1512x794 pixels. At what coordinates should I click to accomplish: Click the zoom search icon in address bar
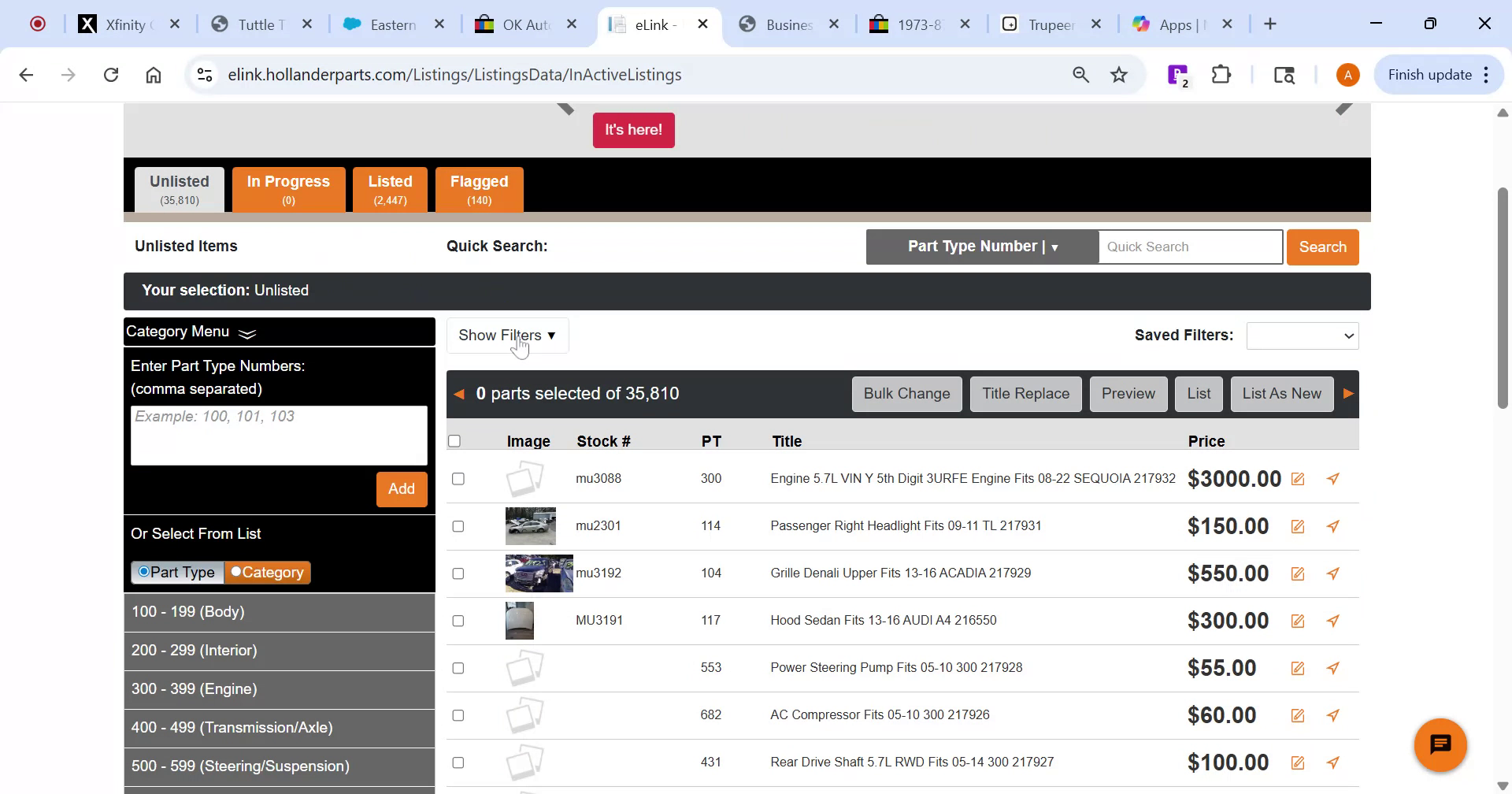[1080, 74]
